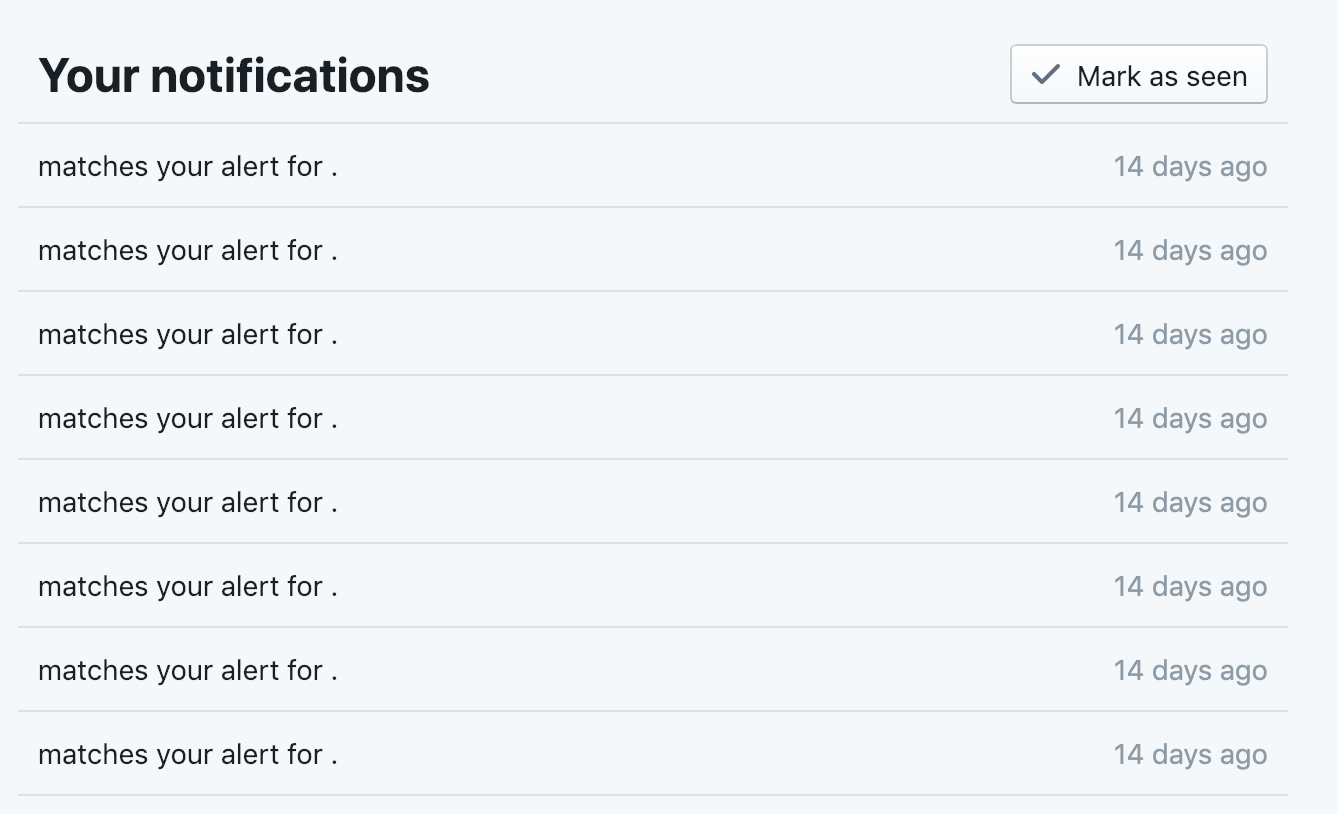The height and width of the screenshot is (814, 1338).
Task: Open the fourth notification alert
Action: pyautogui.click(x=188, y=418)
